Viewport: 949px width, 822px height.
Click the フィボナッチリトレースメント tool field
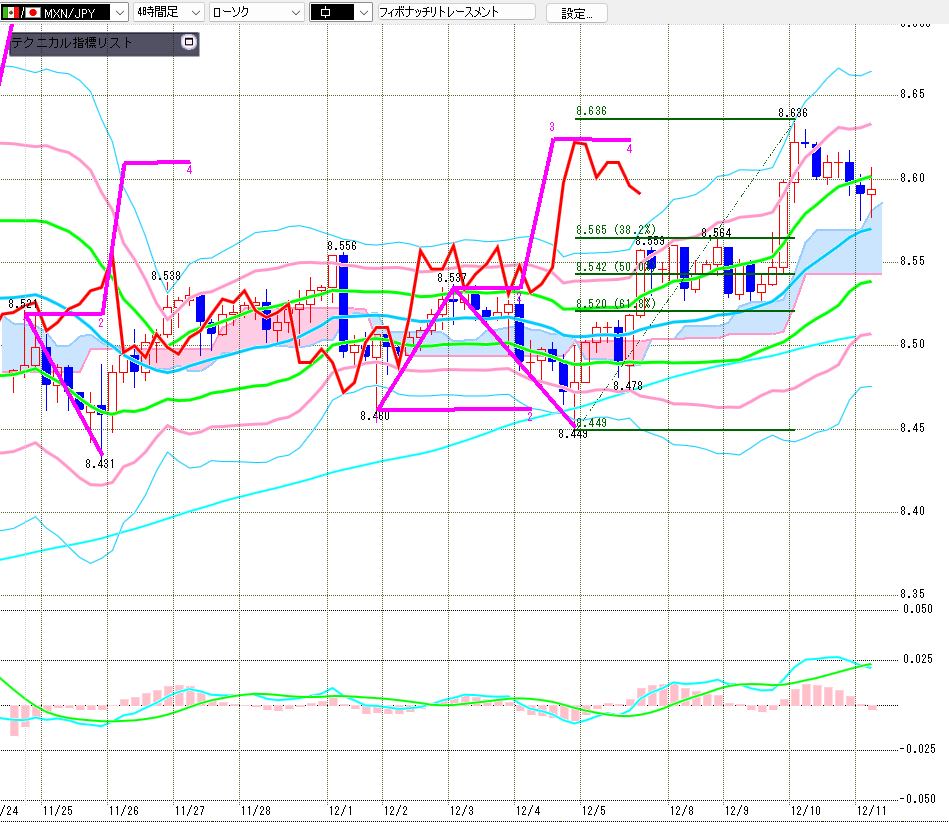pyautogui.click(x=455, y=13)
